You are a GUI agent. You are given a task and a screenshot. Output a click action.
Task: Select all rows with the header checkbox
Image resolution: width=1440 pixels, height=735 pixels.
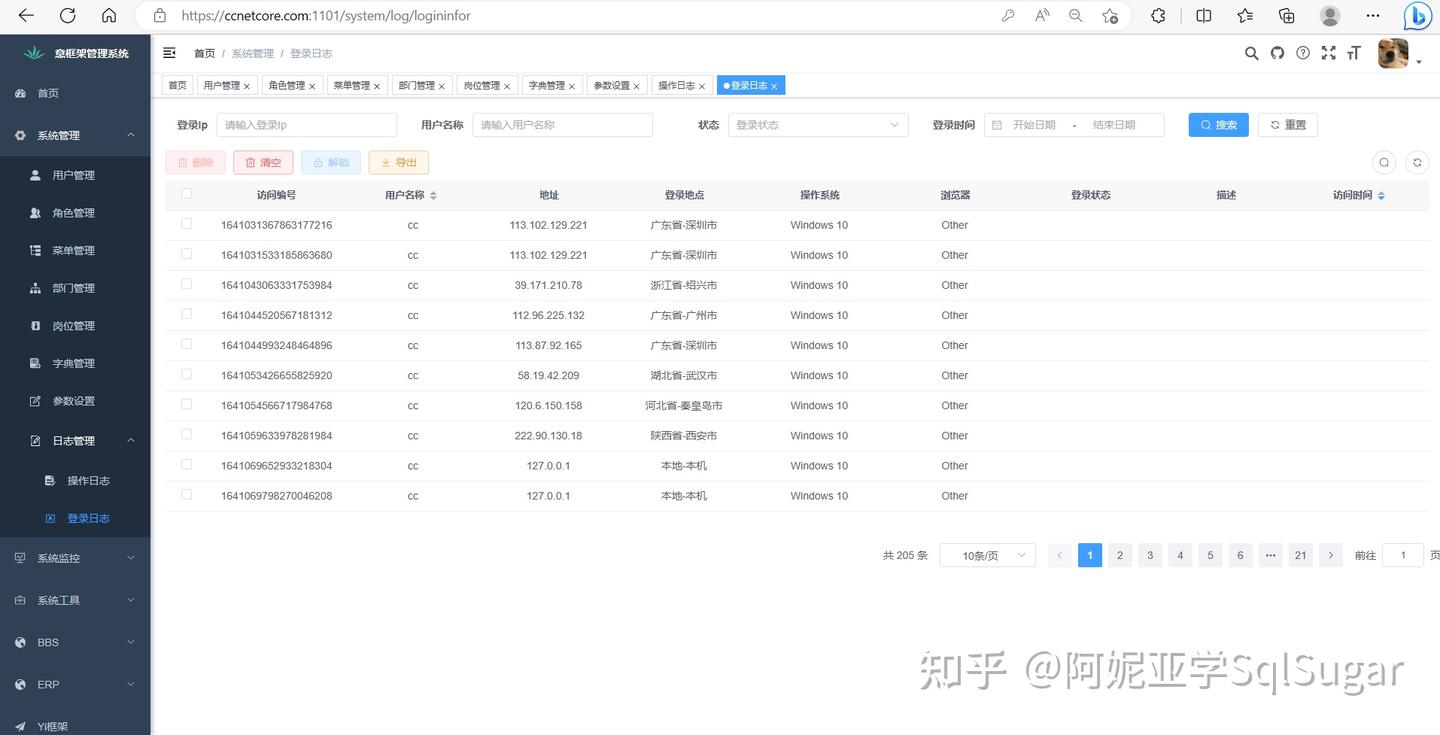(186, 194)
